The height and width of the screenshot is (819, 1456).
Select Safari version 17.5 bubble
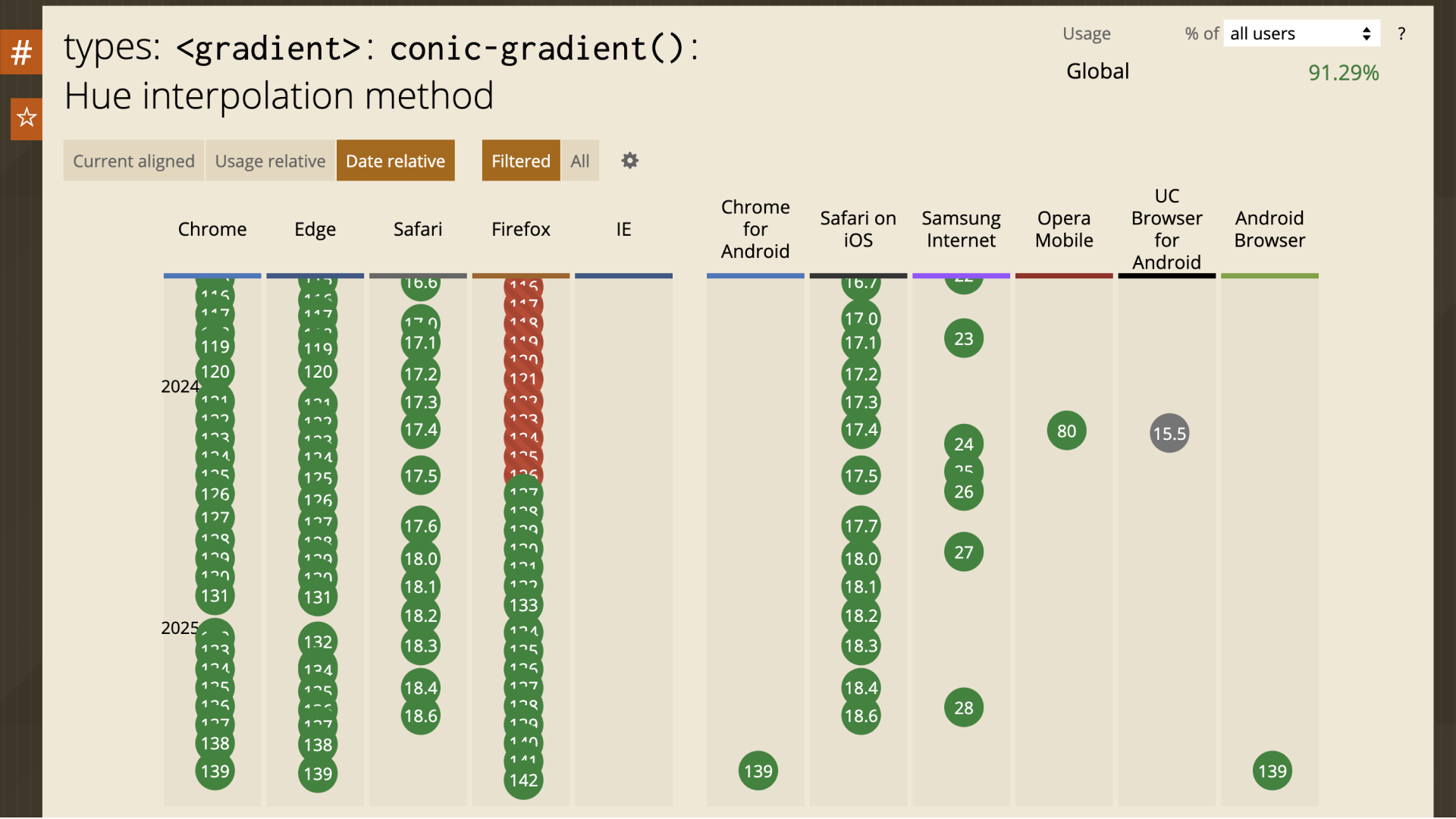[421, 475]
